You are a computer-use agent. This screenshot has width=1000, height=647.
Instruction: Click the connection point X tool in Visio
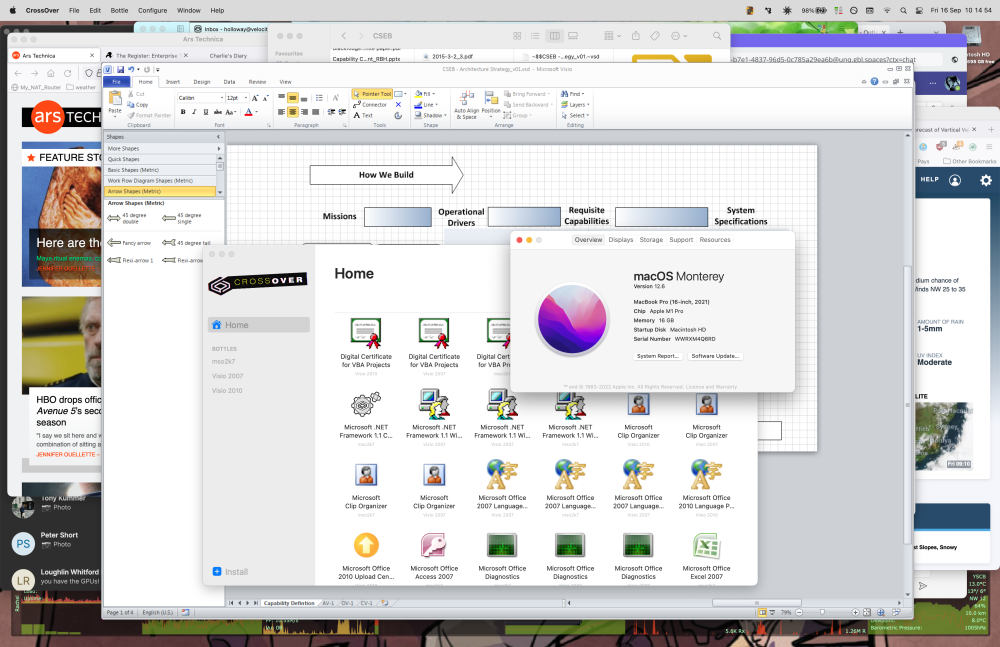(399, 105)
